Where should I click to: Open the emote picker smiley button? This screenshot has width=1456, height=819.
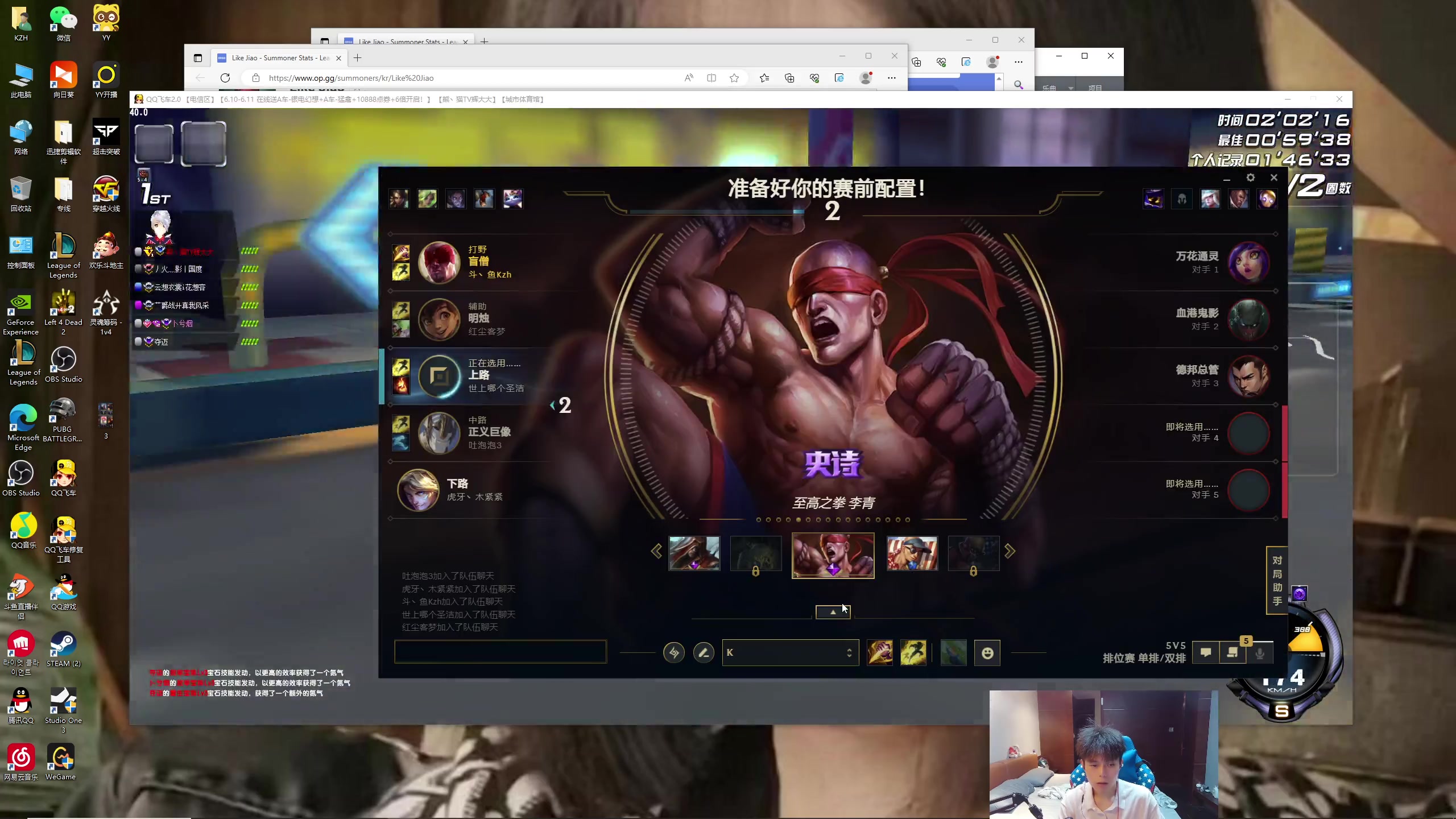pos(987,652)
